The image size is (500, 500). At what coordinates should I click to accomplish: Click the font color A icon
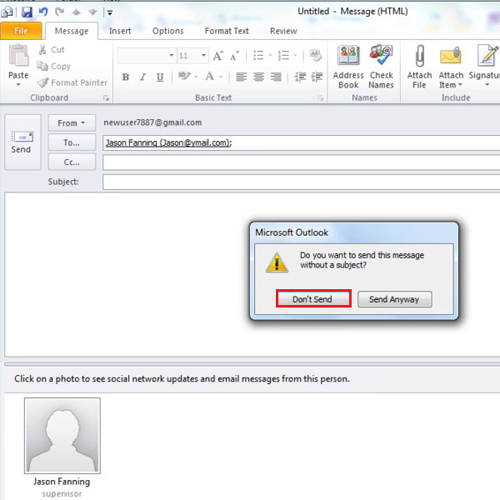coord(209,77)
